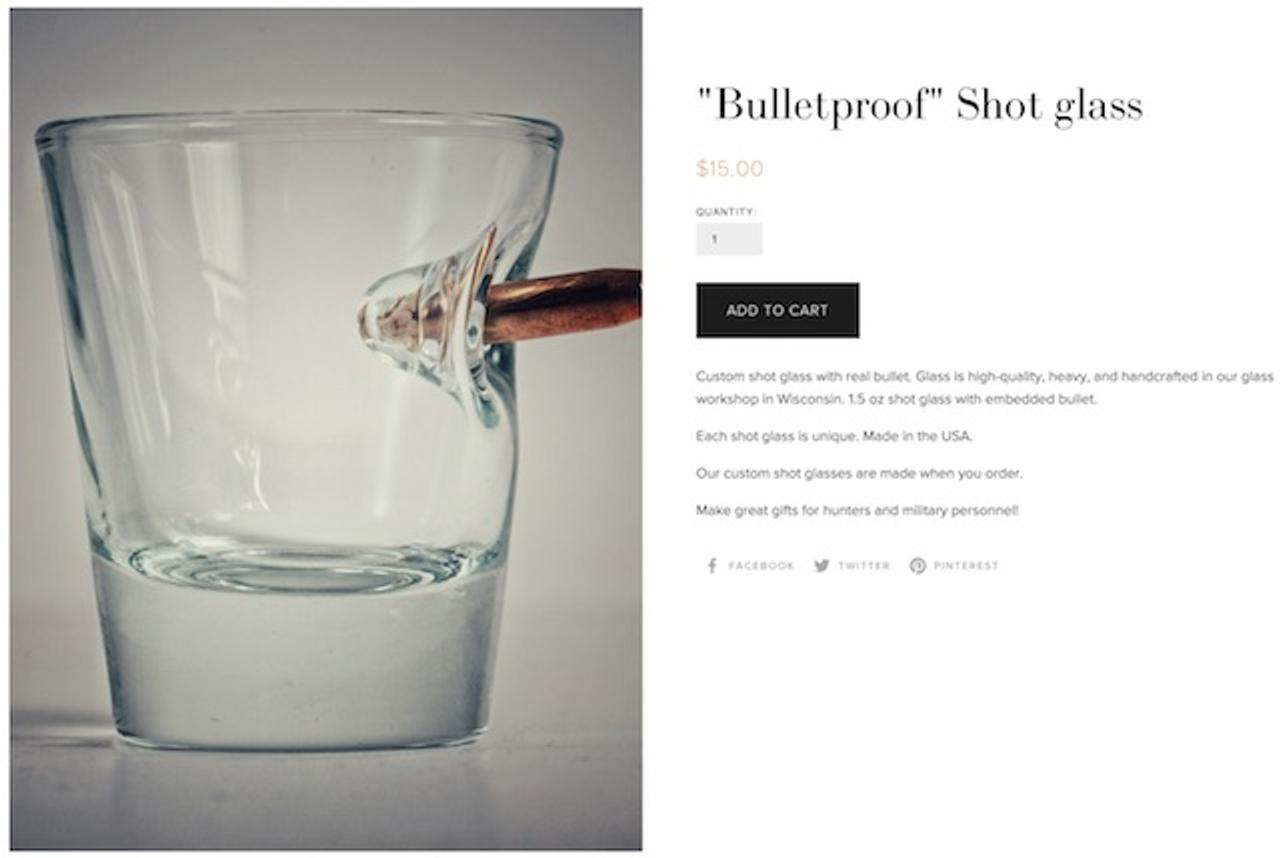Screen dimensions: 1280x858
Task: Click the "Made in the USA" line
Action: click(x=834, y=436)
